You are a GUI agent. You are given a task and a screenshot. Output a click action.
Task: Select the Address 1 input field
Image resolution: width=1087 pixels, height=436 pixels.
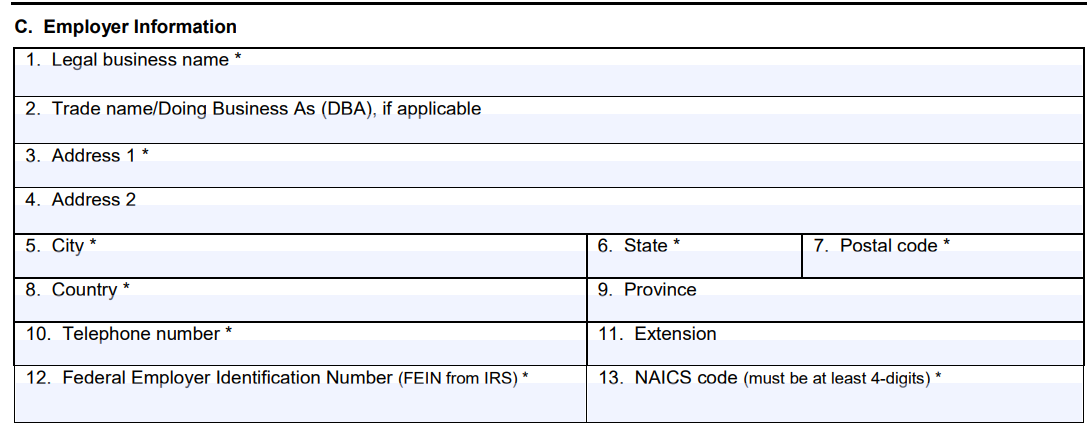click(550, 175)
